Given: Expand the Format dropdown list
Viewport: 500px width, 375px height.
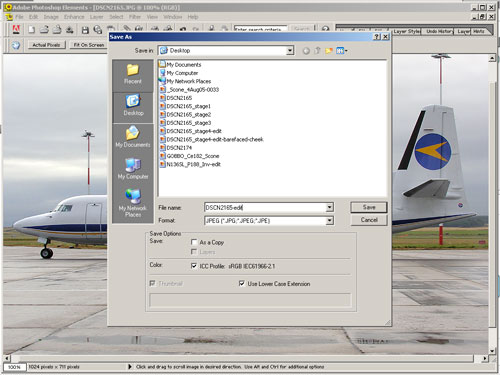Looking at the screenshot, I should coord(329,220).
